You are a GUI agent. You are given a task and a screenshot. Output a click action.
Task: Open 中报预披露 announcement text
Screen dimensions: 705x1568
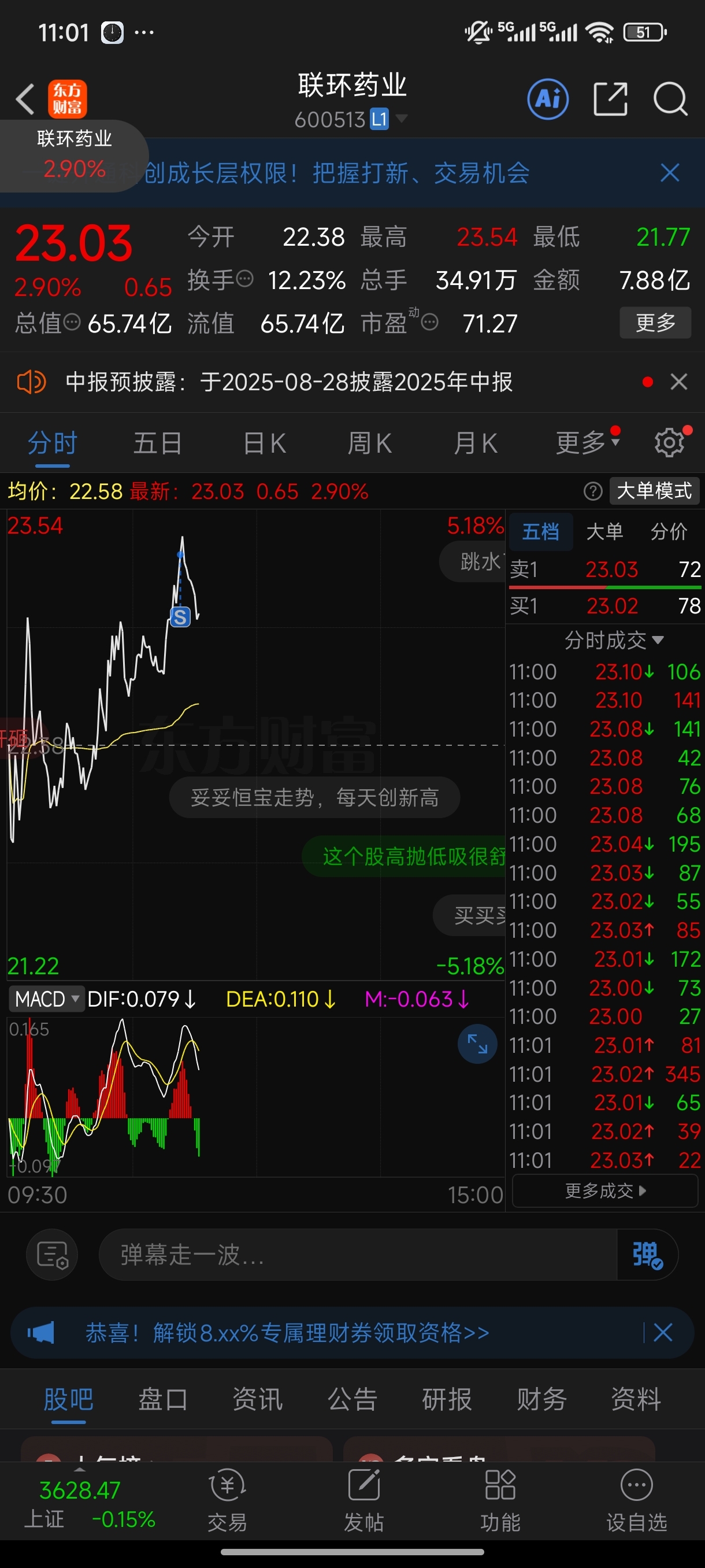point(289,382)
